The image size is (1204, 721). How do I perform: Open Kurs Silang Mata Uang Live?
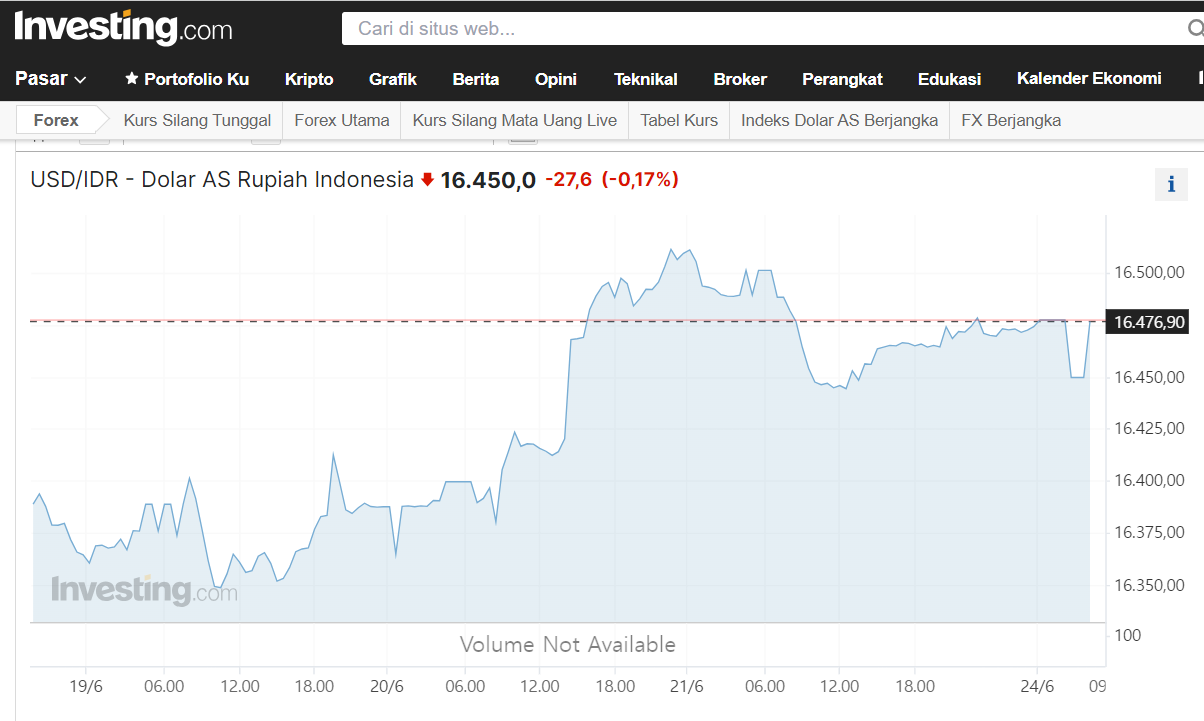[x=515, y=120]
